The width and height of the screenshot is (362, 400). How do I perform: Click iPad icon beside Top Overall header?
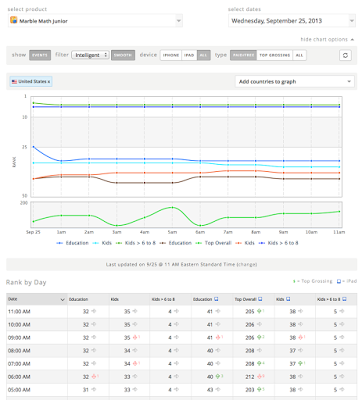(260, 299)
